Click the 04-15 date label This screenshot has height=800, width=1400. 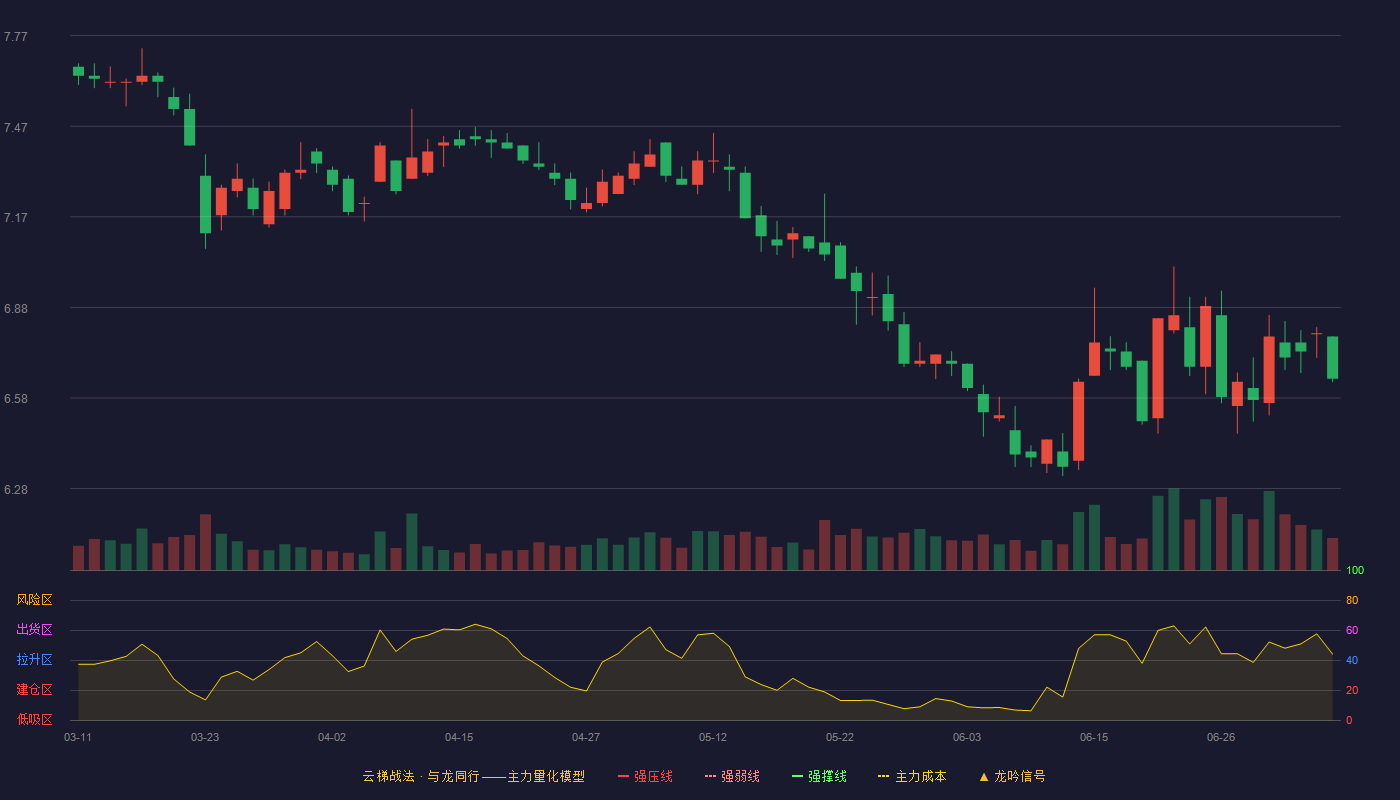(x=459, y=737)
